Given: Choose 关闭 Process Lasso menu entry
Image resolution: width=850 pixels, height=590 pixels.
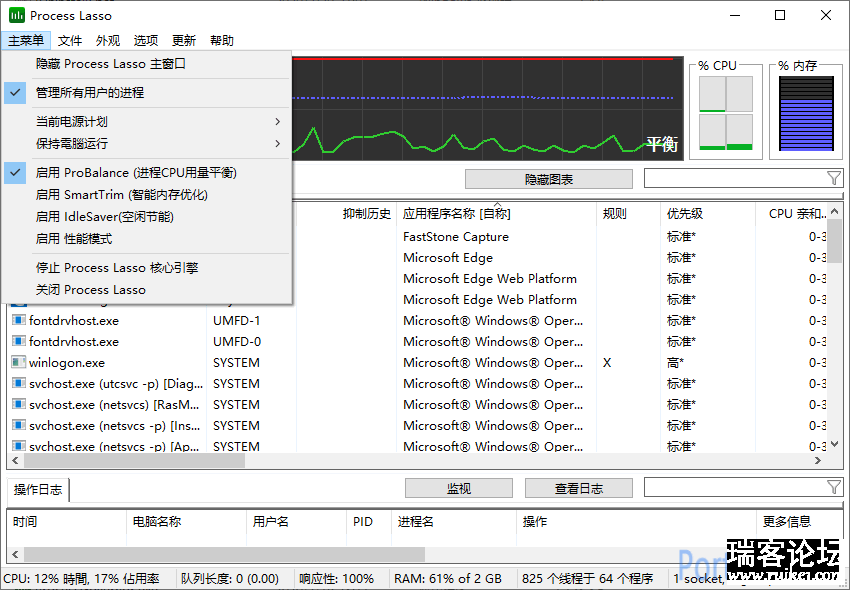Looking at the screenshot, I should [x=147, y=290].
